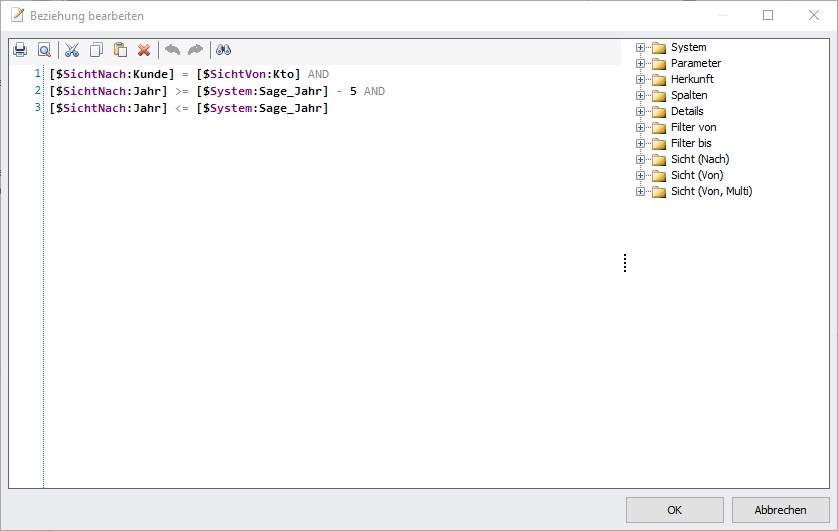Expand the Herkunft tree node
The image size is (838, 531).
click(x=640, y=80)
